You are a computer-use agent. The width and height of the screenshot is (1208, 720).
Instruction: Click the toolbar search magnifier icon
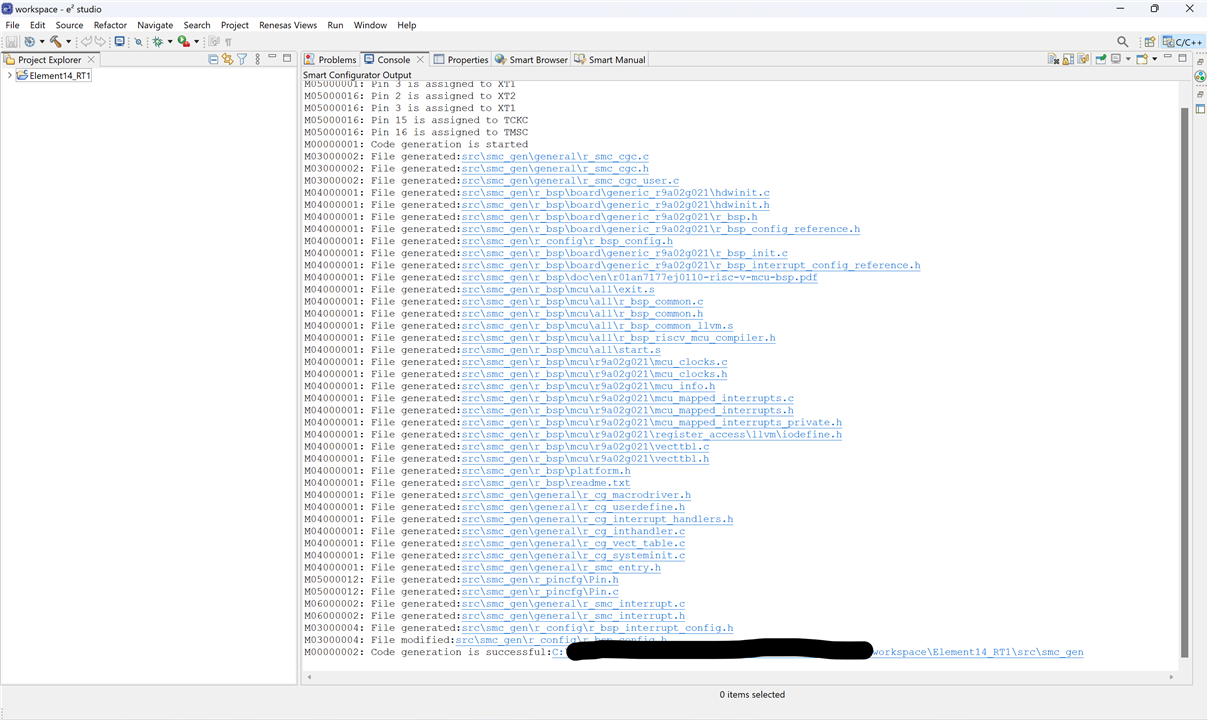[x=1122, y=42]
